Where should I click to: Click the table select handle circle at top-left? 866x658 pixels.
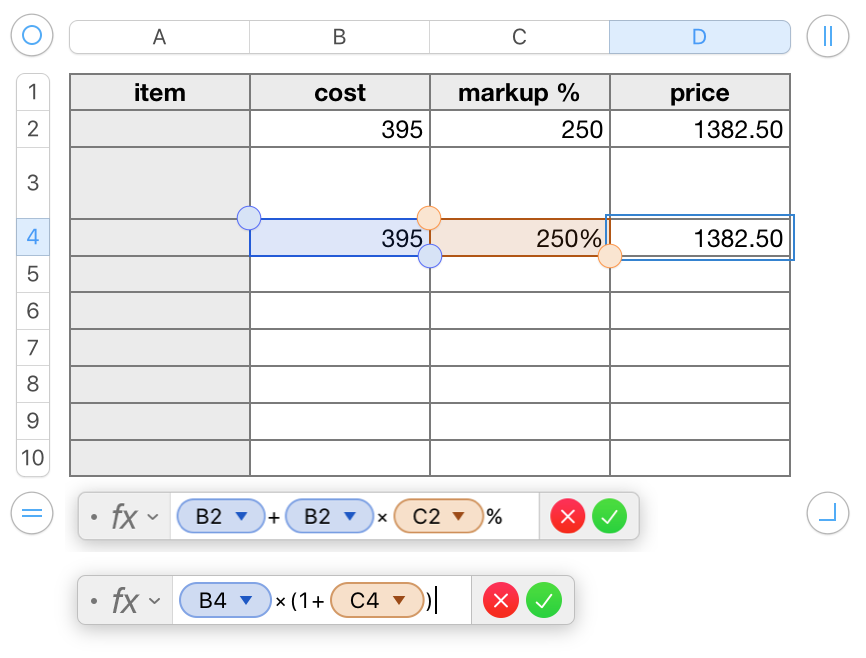coord(32,36)
